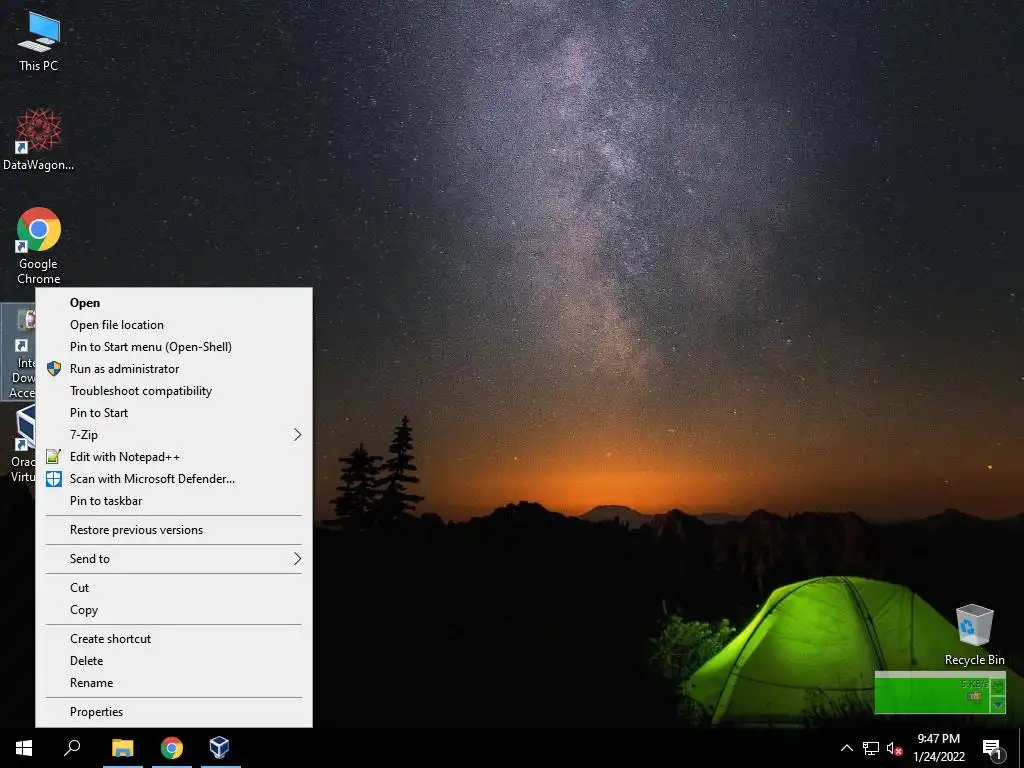Expand the Send to submenu
The image size is (1024, 768).
point(174,558)
